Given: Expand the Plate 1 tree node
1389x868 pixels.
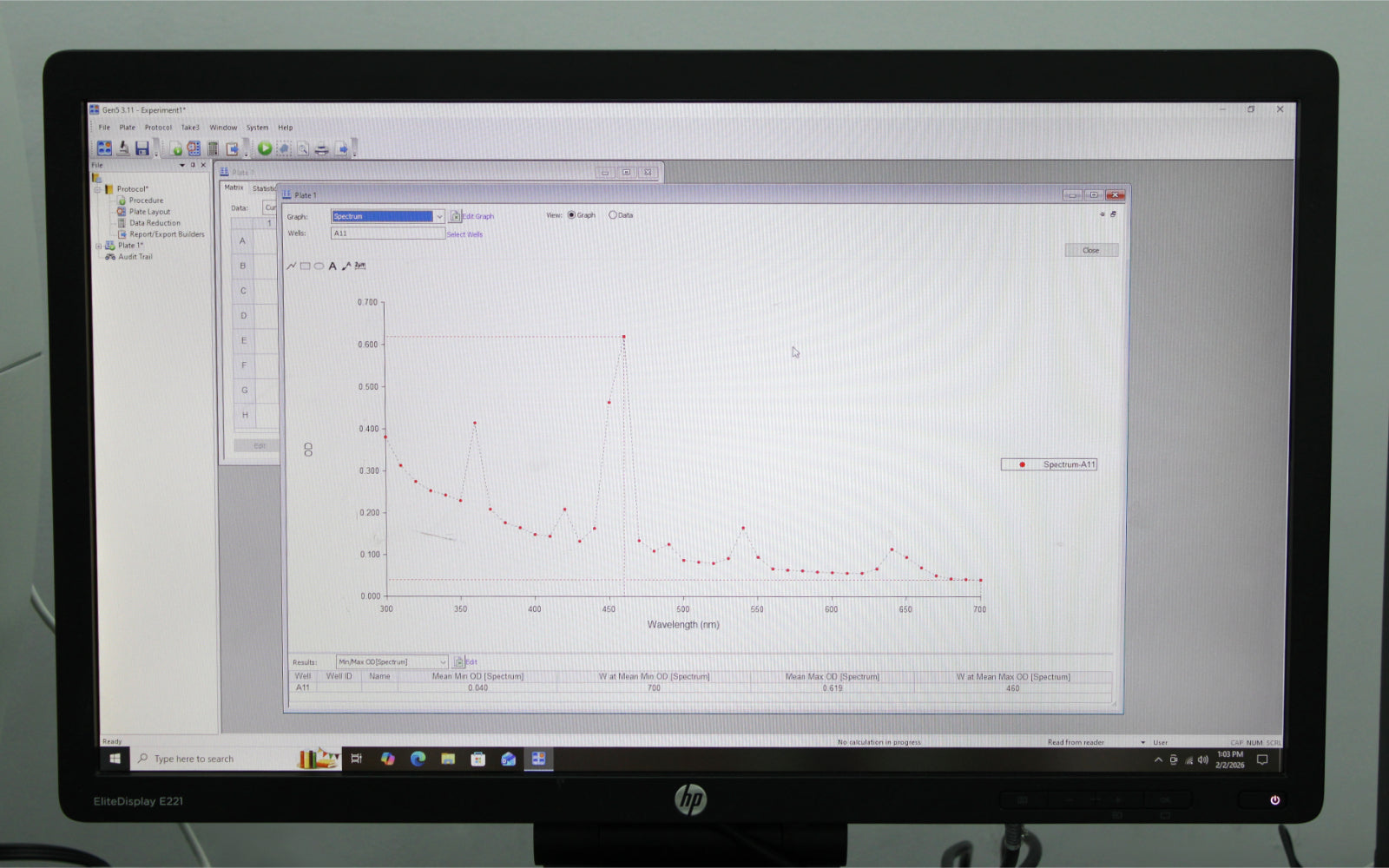Looking at the screenshot, I should (x=98, y=246).
